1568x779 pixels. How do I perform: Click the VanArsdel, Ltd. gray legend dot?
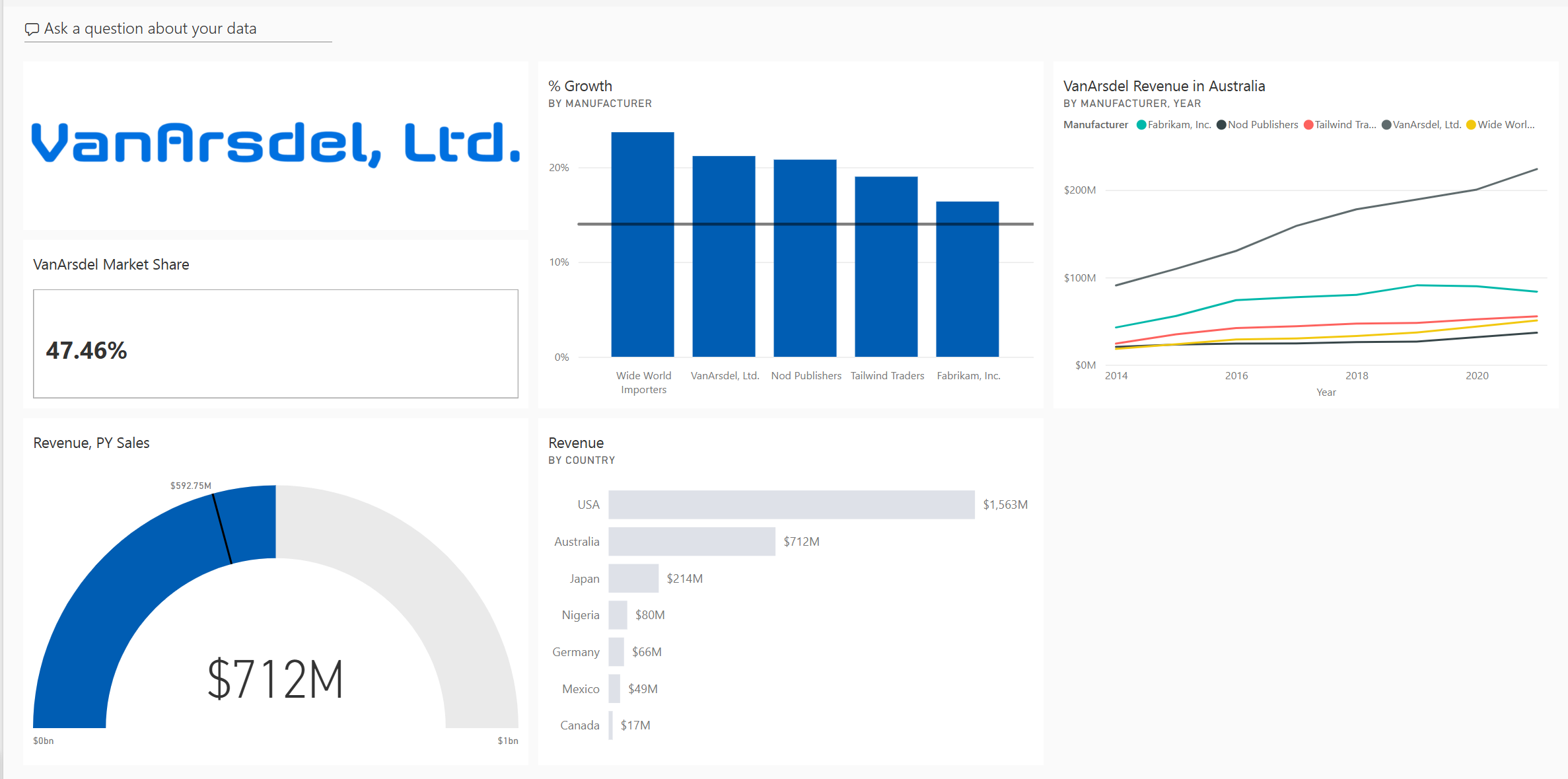pos(1386,125)
